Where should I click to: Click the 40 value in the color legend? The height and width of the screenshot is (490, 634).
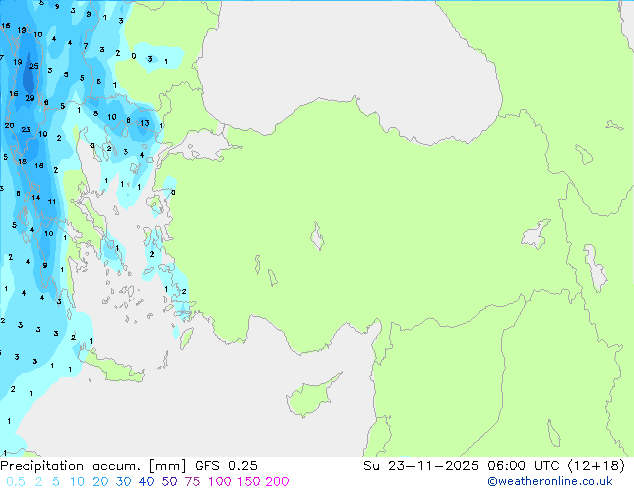pos(146,482)
